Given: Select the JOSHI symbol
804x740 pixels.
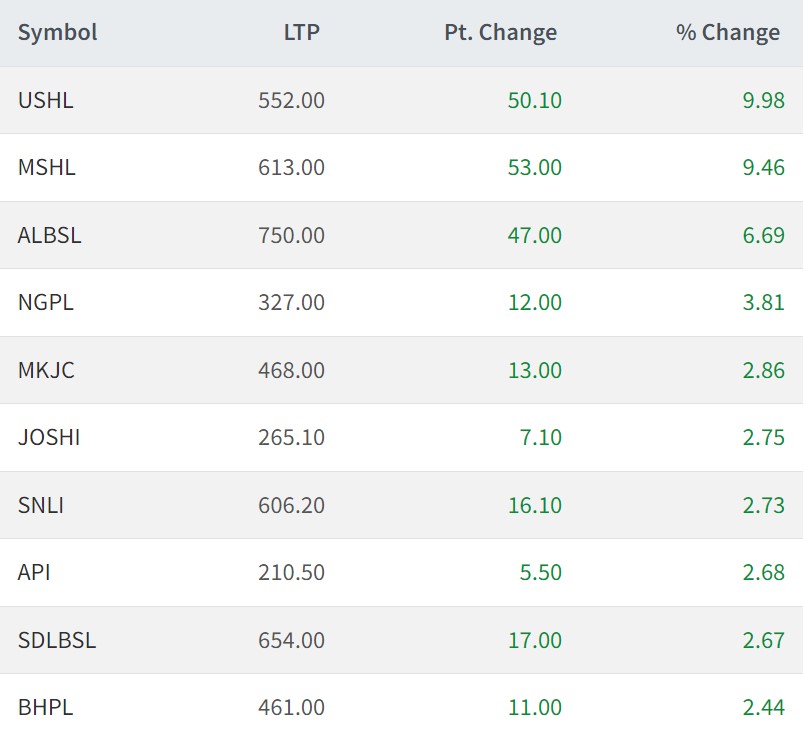Looking at the screenshot, I should click(49, 437).
